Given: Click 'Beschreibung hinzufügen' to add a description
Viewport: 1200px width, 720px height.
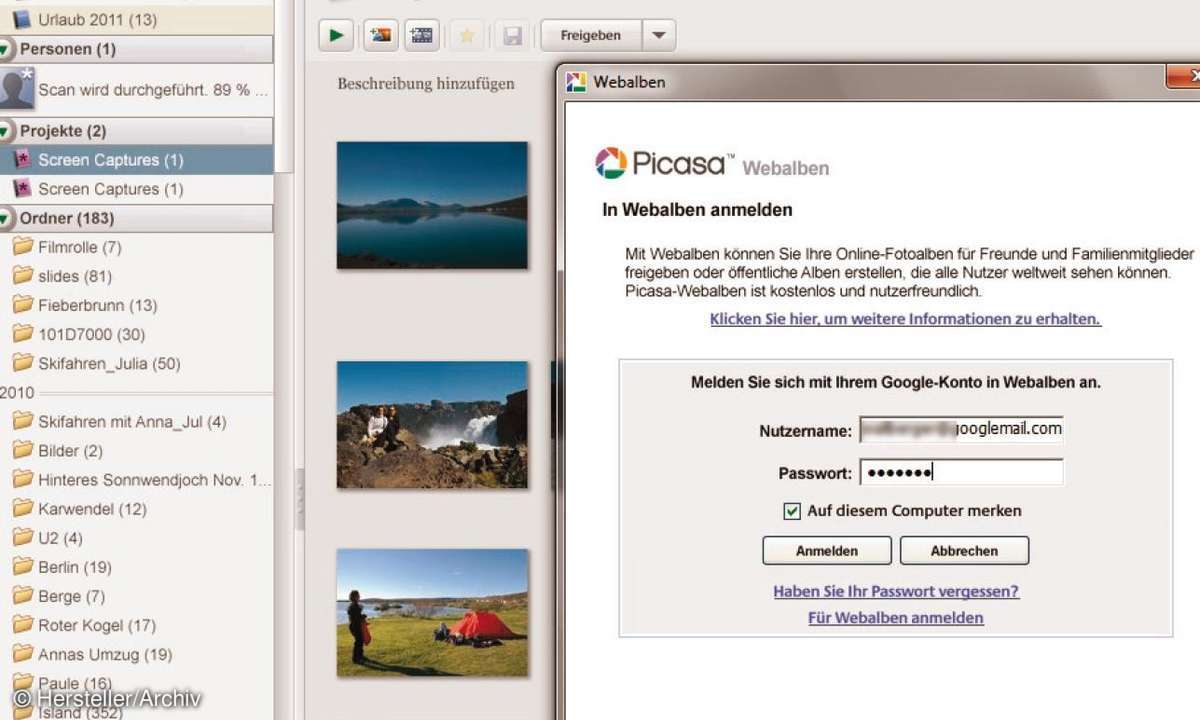Looking at the screenshot, I should pyautogui.click(x=426, y=84).
